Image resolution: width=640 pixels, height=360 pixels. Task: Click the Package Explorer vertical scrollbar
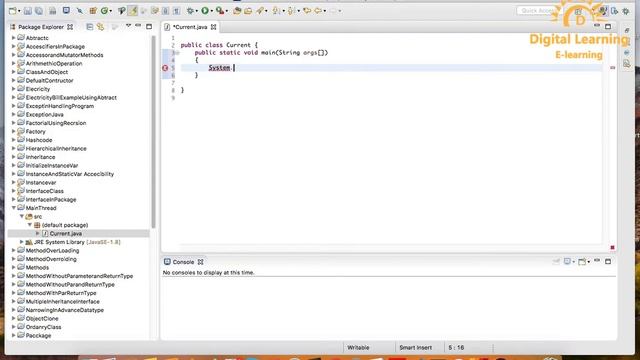[154, 132]
